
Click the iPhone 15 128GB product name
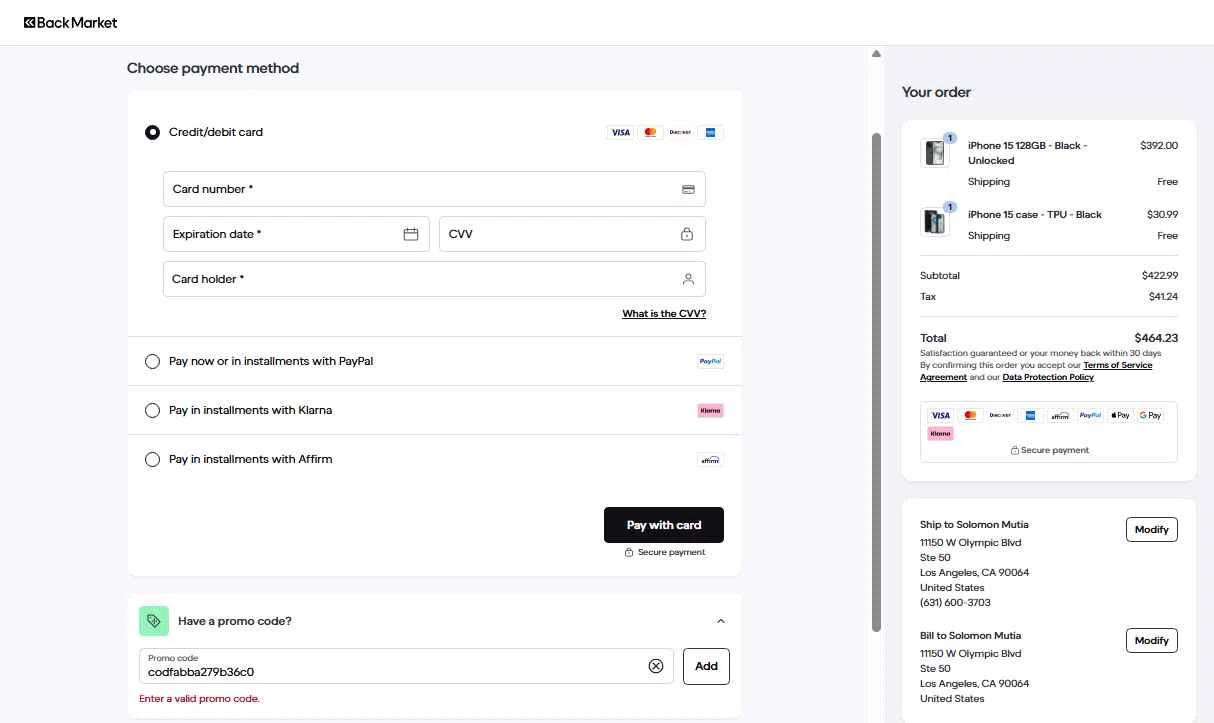pos(1027,153)
